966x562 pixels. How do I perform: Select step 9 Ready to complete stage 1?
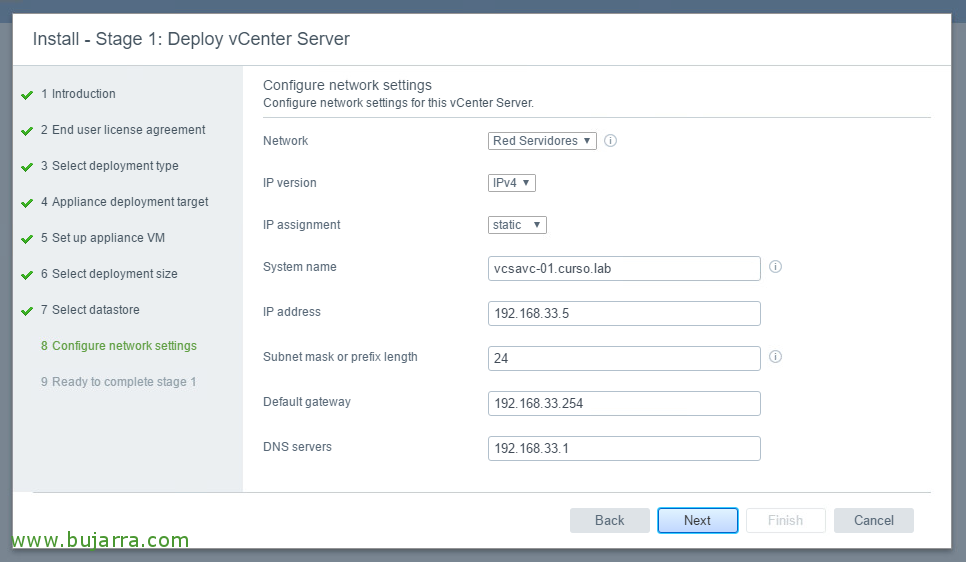point(118,381)
